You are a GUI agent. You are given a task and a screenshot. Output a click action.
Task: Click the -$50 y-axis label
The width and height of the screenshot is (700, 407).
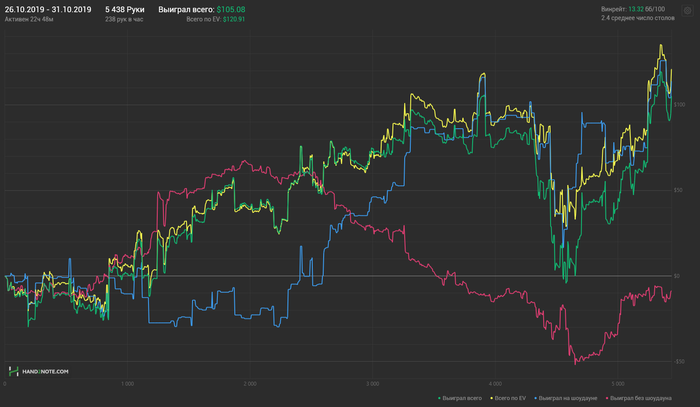[679, 361]
